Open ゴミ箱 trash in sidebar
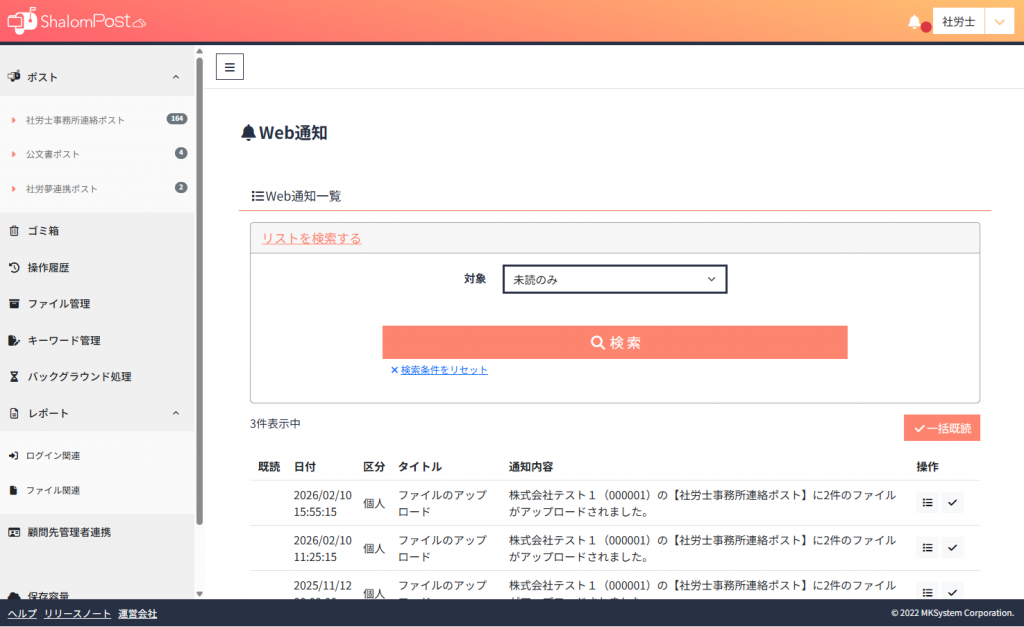Screen dimensions: 1024x627 [43, 231]
